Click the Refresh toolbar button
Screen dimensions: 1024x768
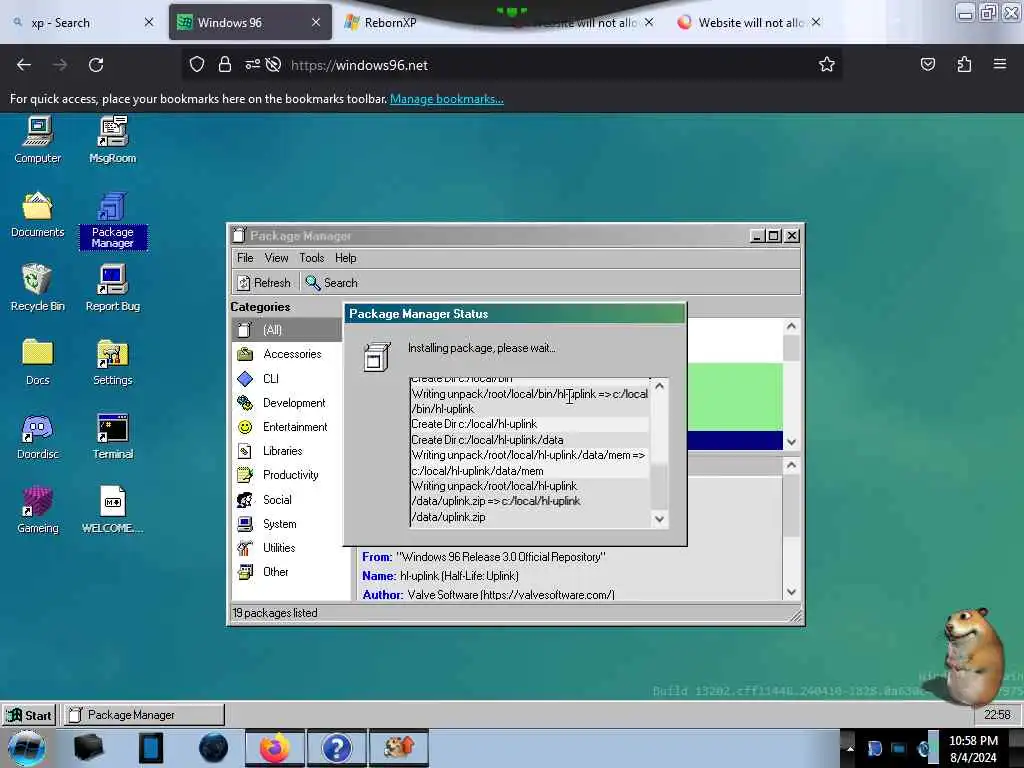(x=264, y=283)
